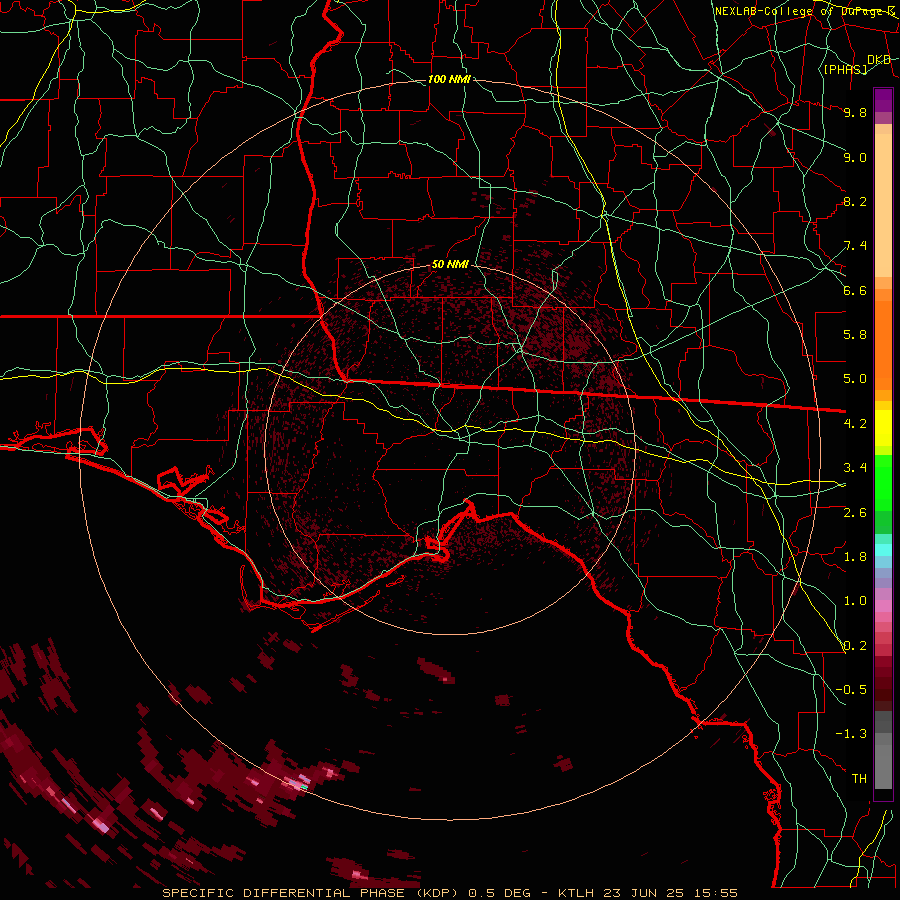Screen dimensions: 900x900
Task: Click the 0.2 legend value
Action: click(x=855, y=646)
